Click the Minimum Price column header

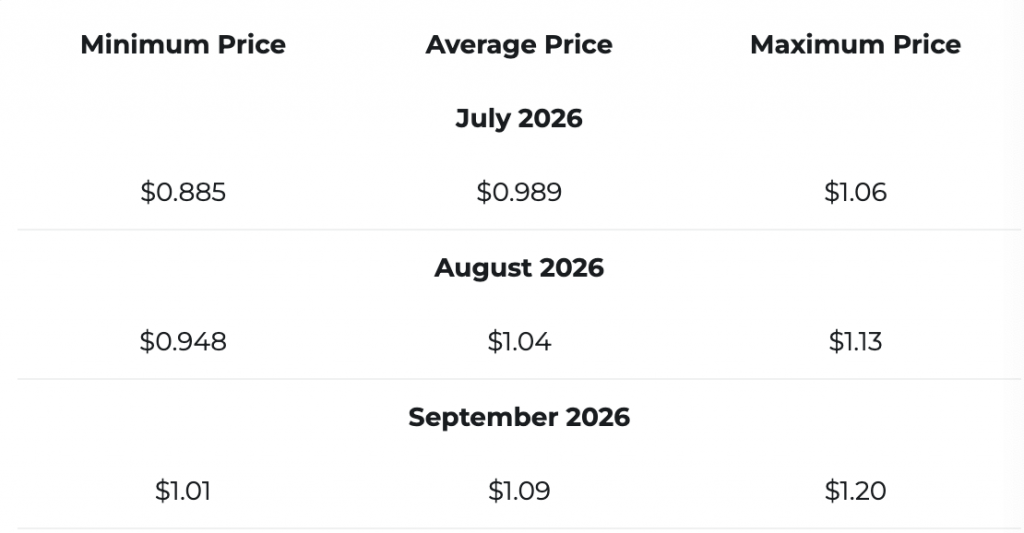183,44
